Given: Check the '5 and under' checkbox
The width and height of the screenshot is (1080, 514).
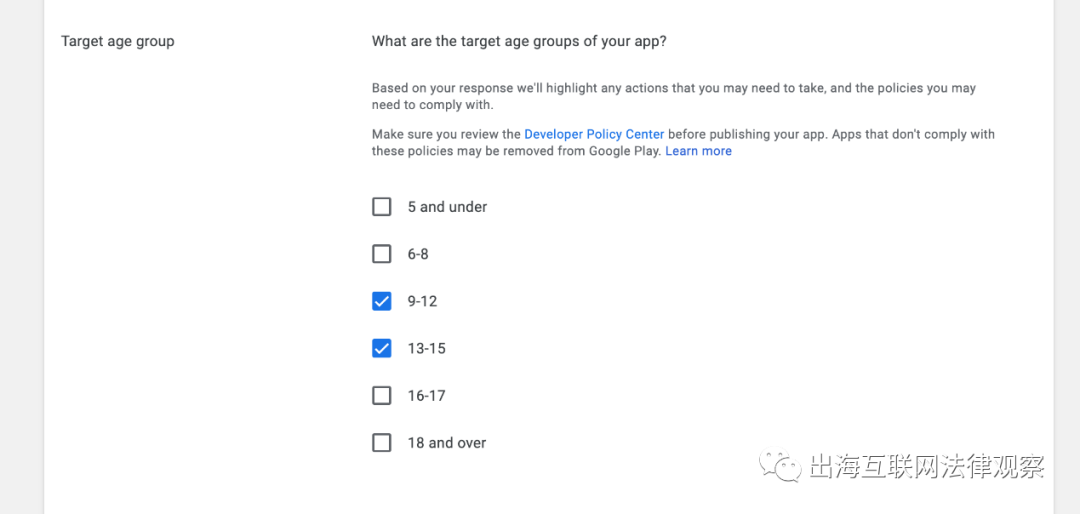Looking at the screenshot, I should (x=381, y=207).
